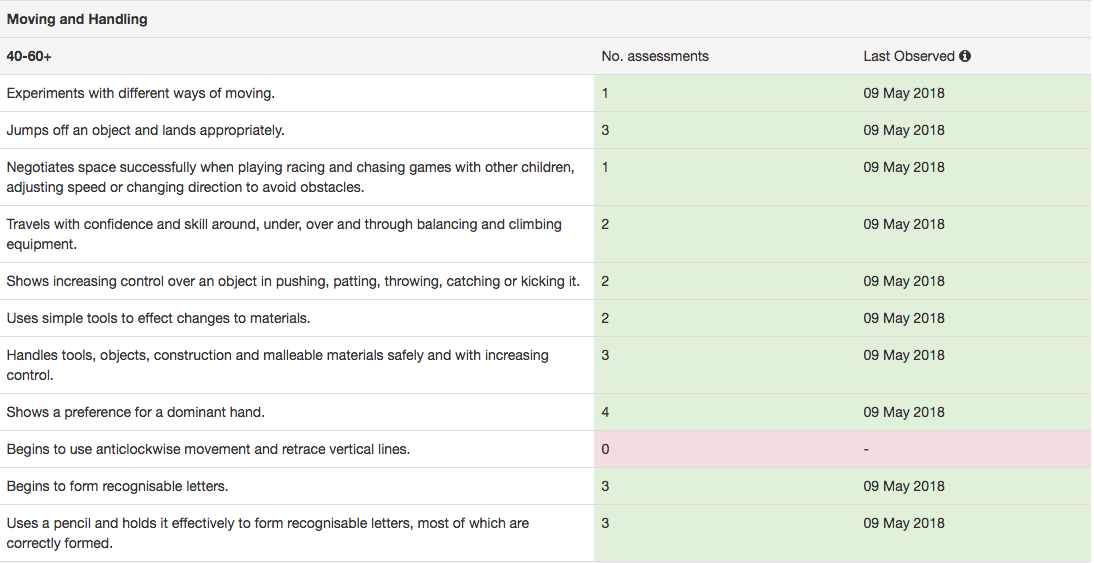
Task: Click 'Uses simple tools to effect changes' statement
Action: (x=158, y=318)
